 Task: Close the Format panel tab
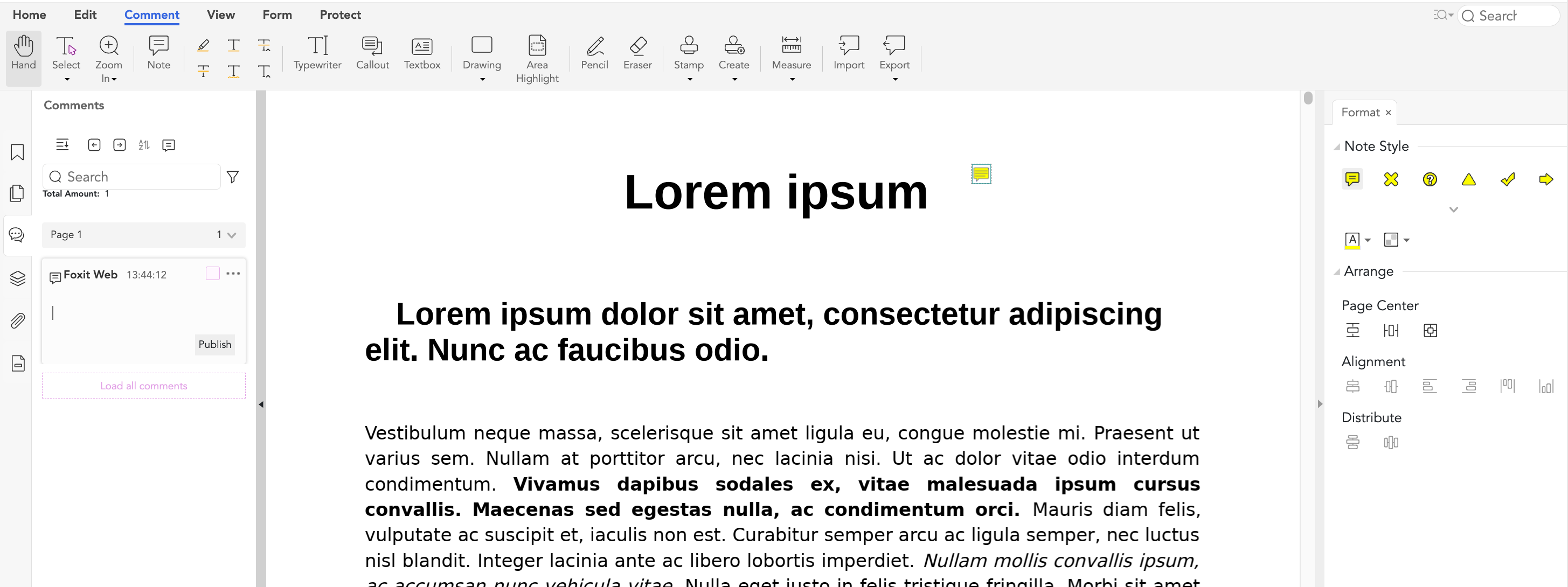[x=1389, y=113]
